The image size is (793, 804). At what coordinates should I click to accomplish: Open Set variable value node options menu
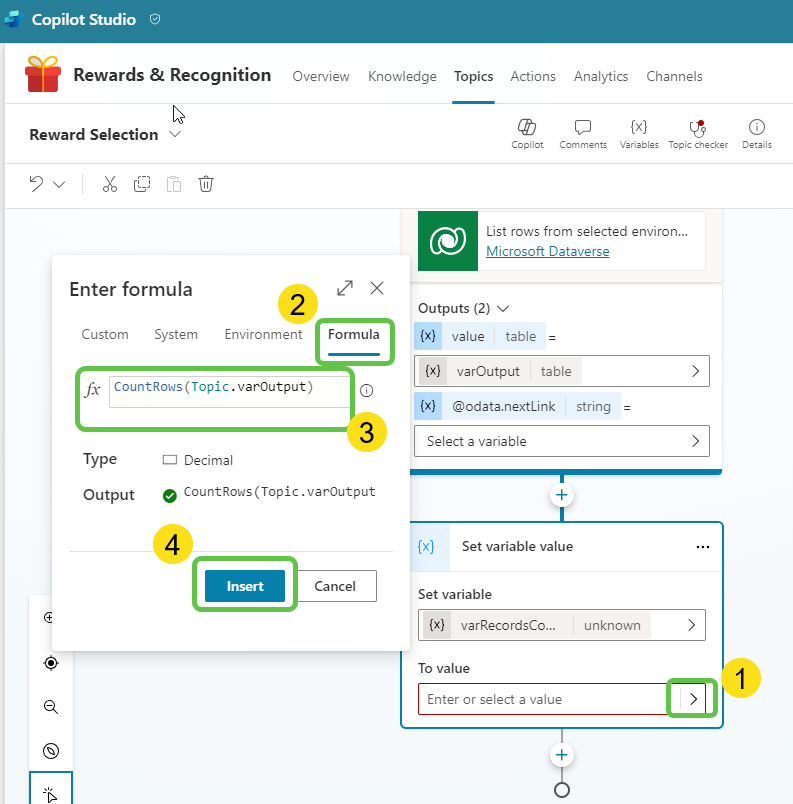click(x=703, y=547)
